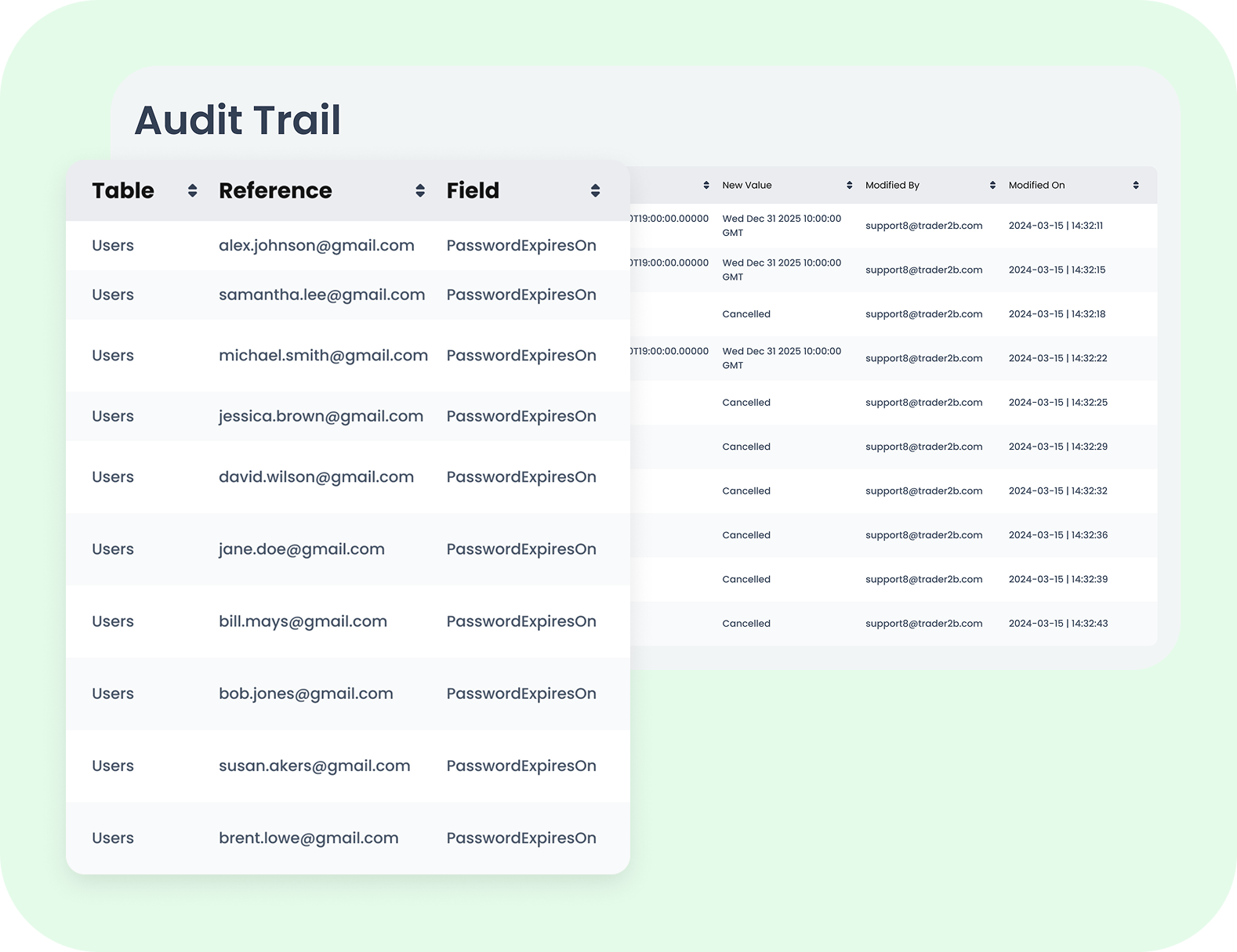Click the alex.johnson@gmail.com reference
The width and height of the screenshot is (1237, 952).
click(x=316, y=246)
